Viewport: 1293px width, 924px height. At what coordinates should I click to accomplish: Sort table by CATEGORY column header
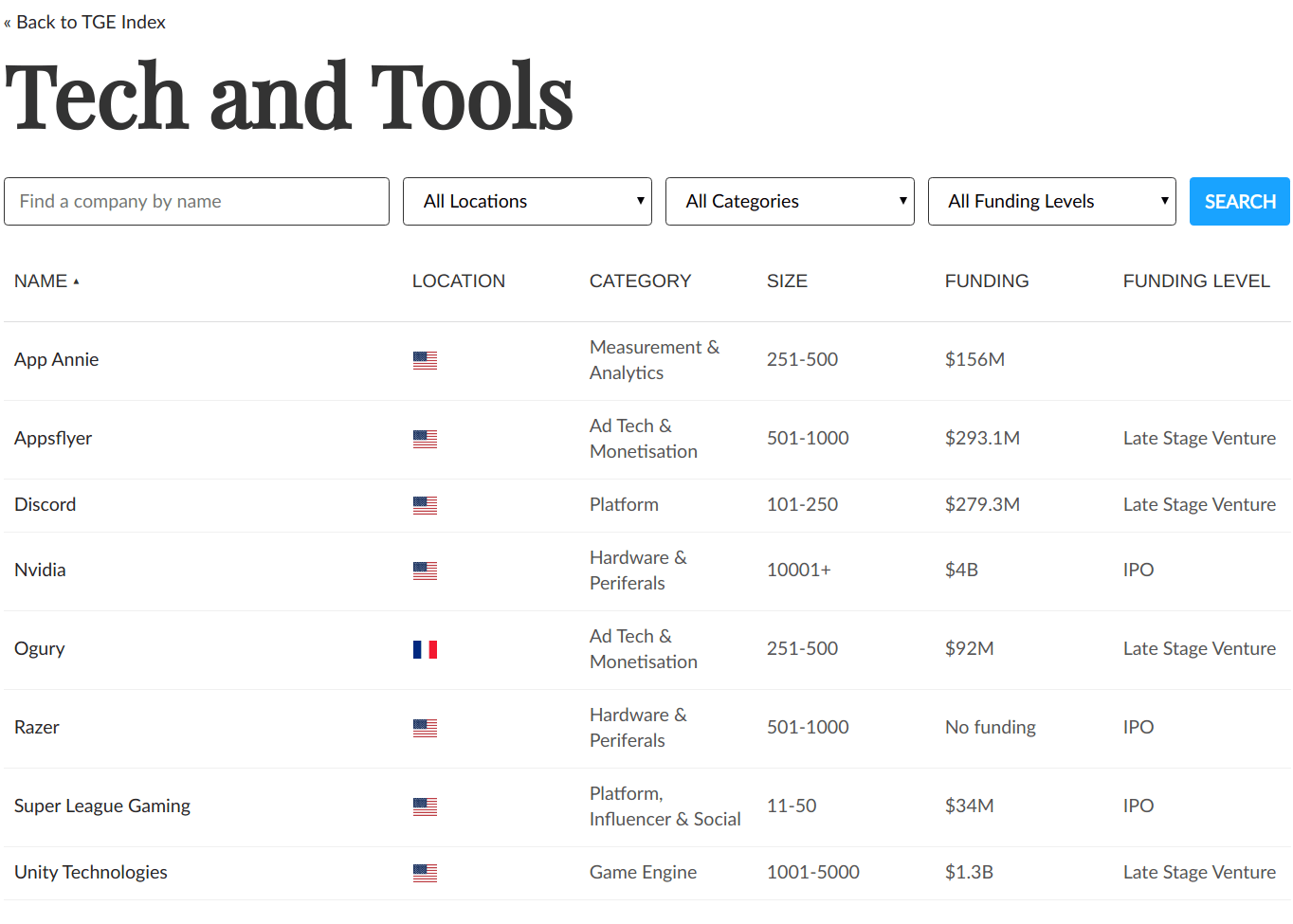click(641, 281)
